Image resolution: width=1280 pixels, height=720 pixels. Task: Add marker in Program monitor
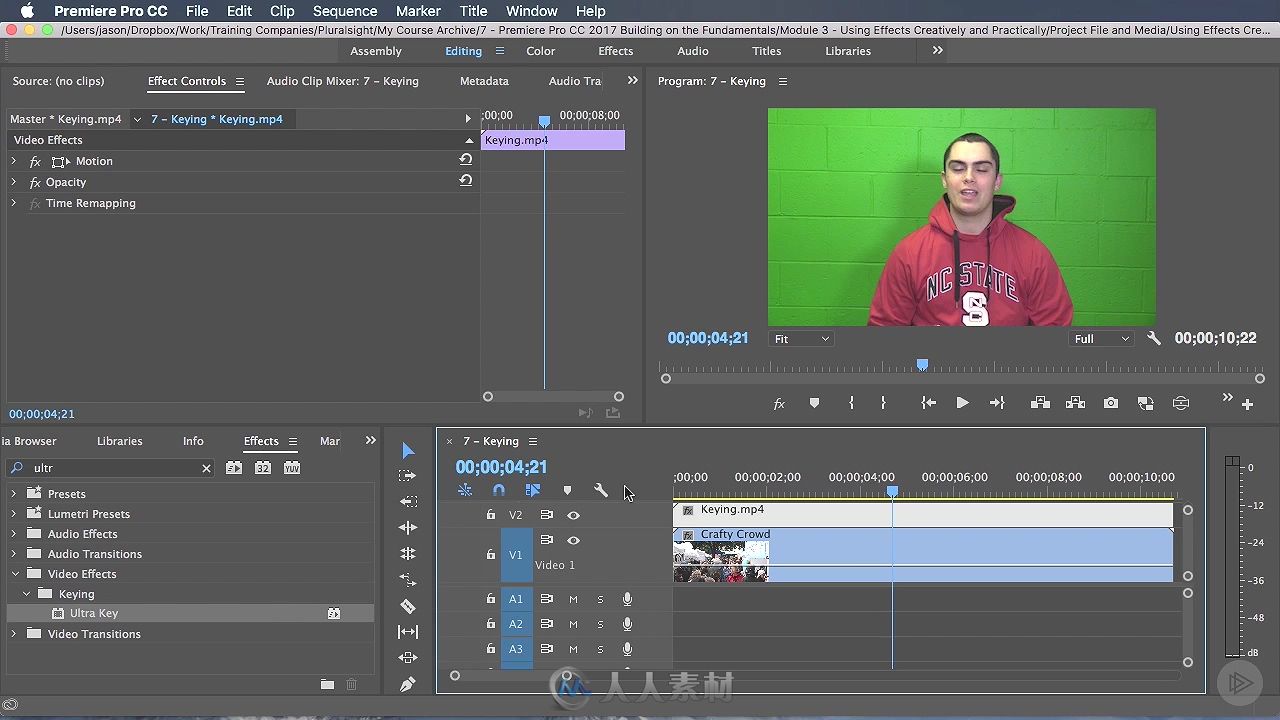tap(814, 403)
